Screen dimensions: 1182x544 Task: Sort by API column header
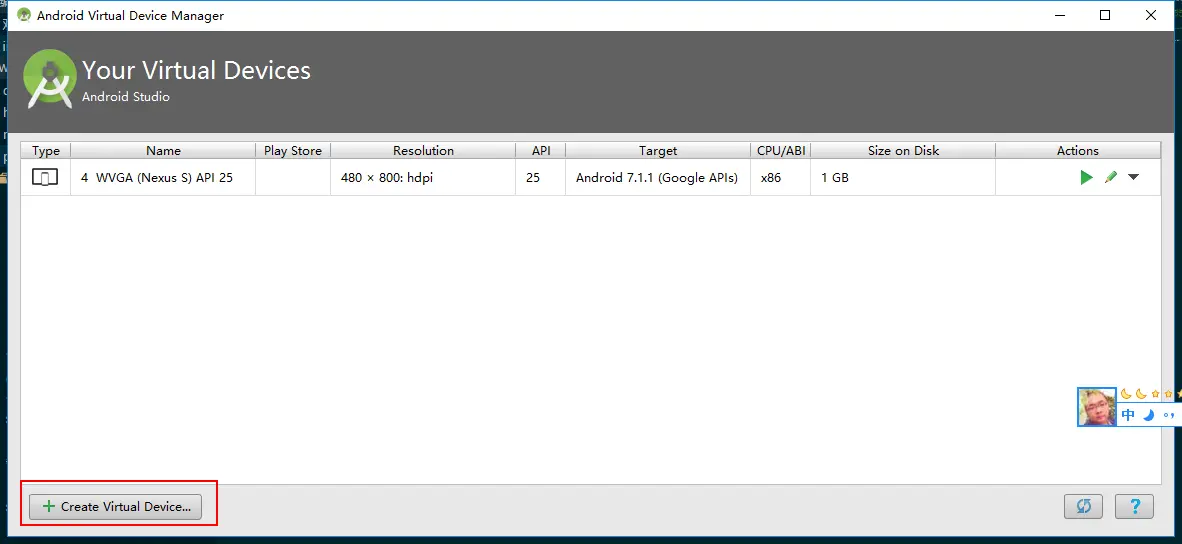[x=540, y=151]
